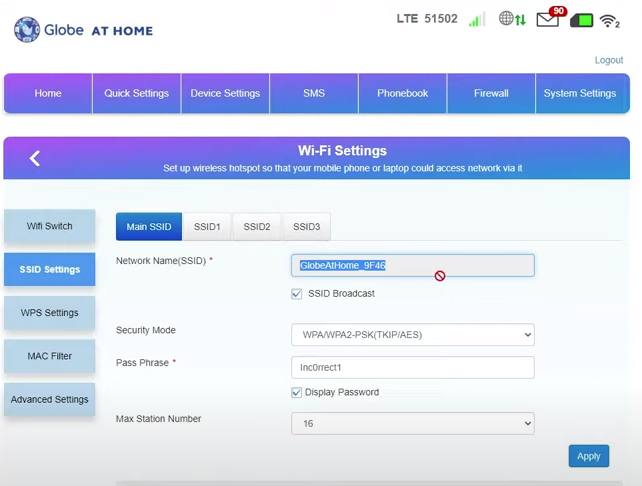Switch to the SSID1 tab
The image size is (642, 486).
coord(207,227)
